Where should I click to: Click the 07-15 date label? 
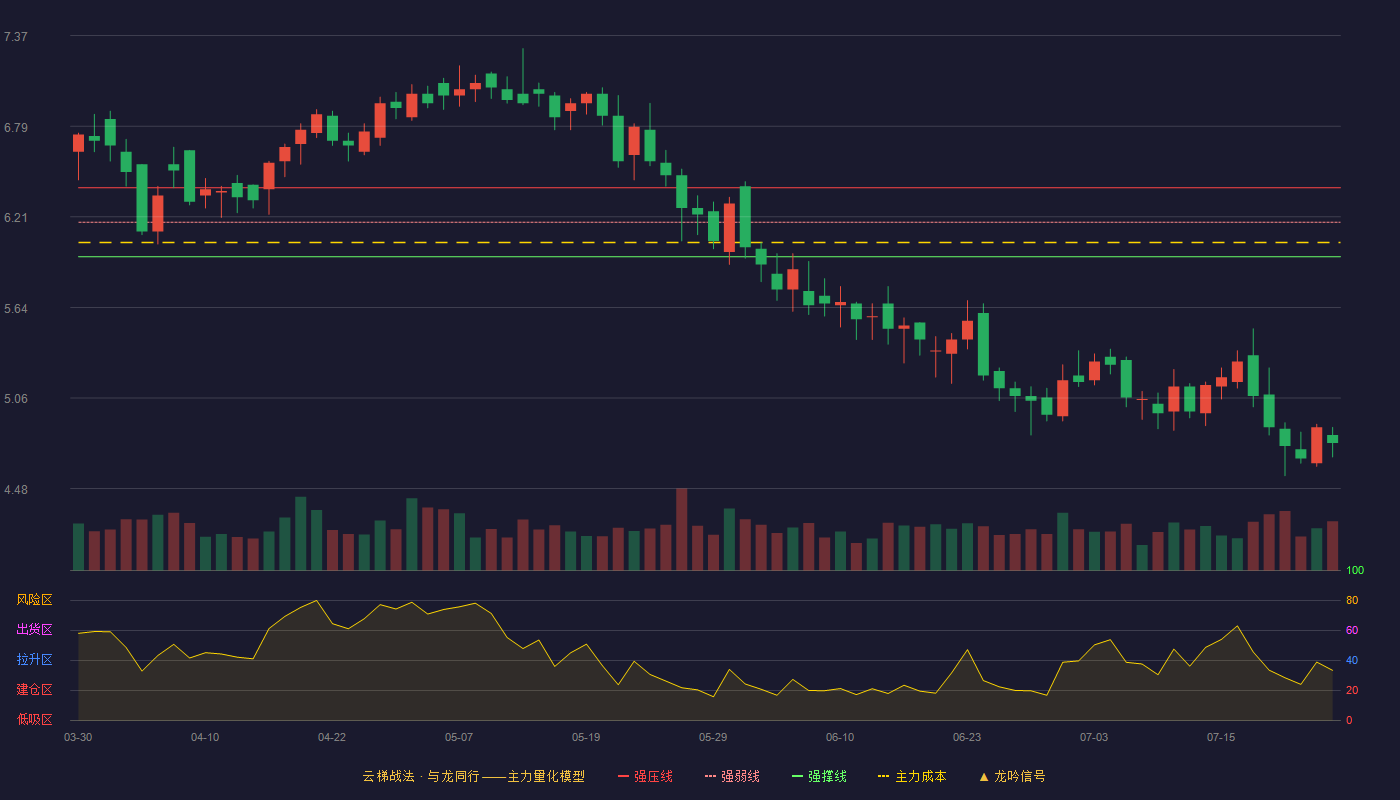coord(1221,737)
